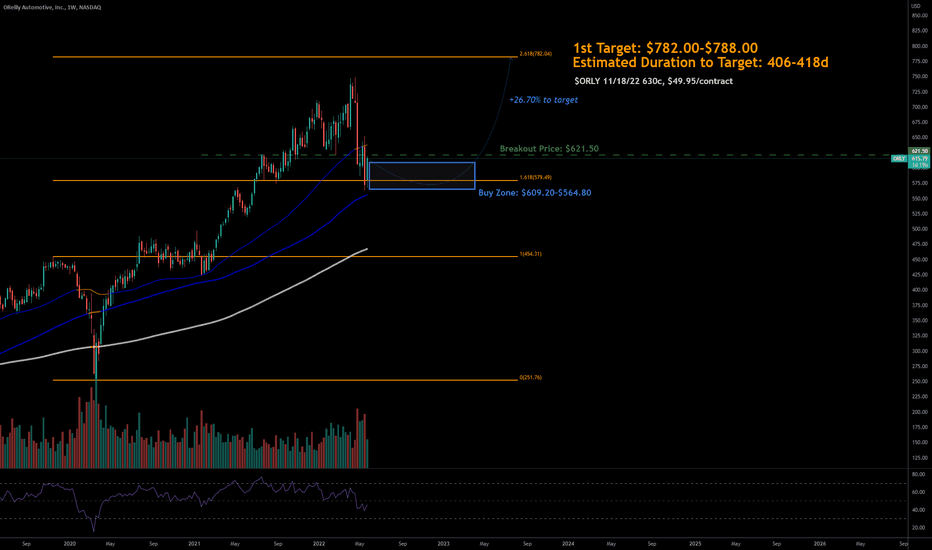Click 125.00 on the price scale
932x550 pixels.
pos(920,458)
